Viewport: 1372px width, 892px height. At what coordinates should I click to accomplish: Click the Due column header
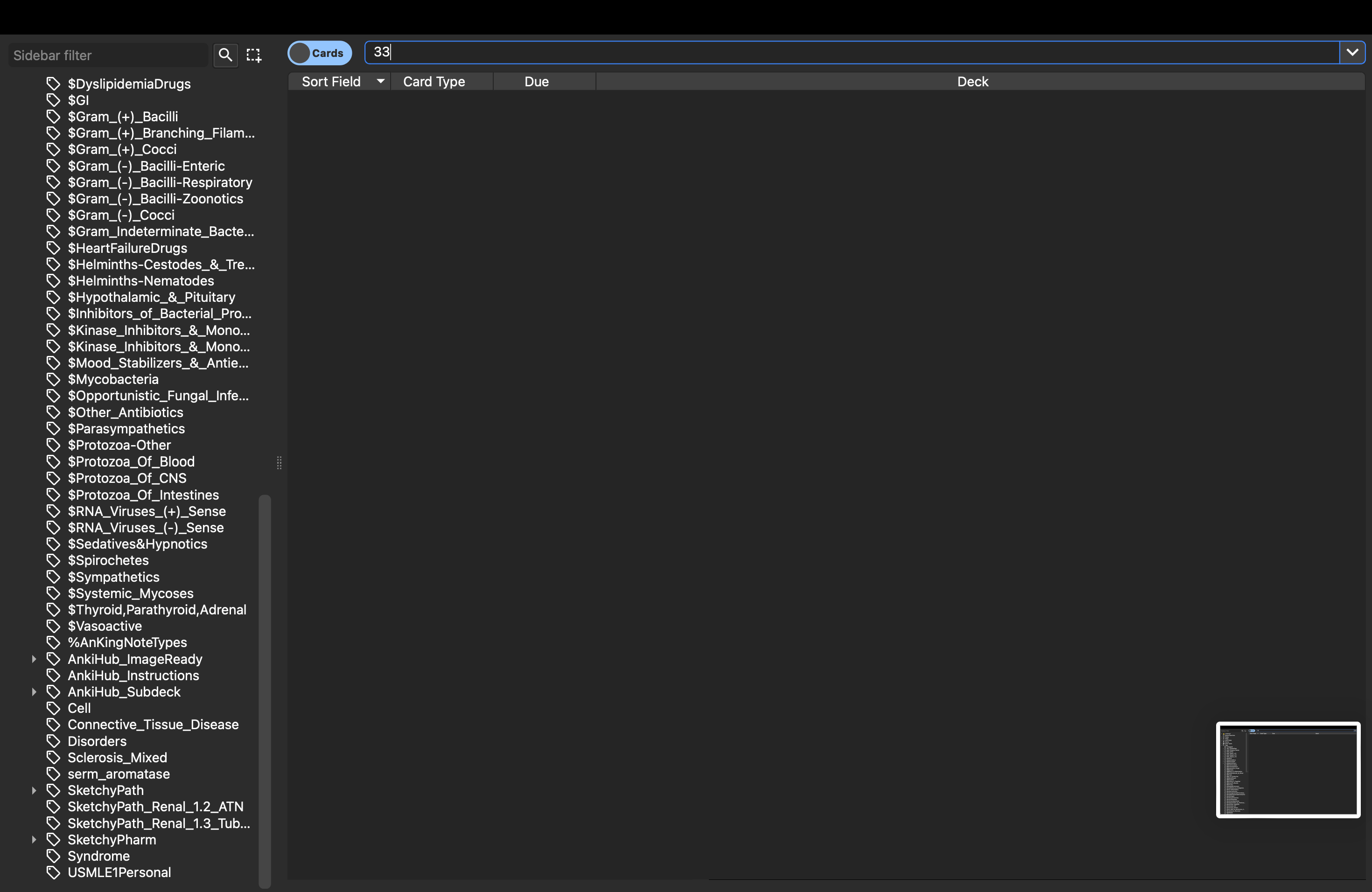[536, 82]
